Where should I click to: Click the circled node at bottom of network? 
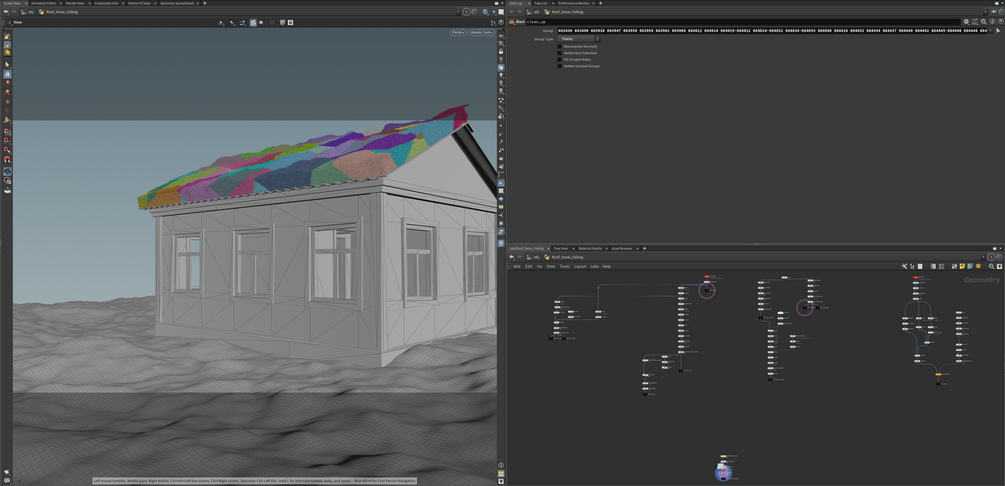click(x=724, y=473)
